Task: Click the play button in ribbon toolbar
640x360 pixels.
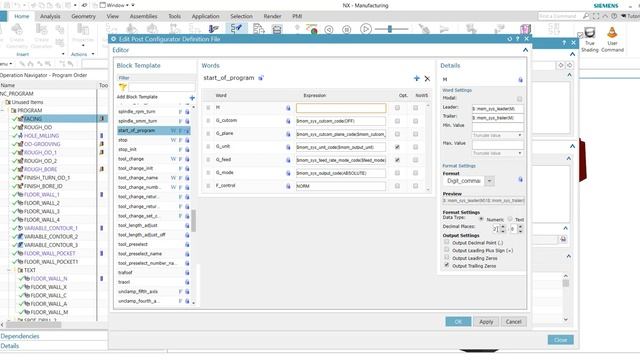Action: 365,29
